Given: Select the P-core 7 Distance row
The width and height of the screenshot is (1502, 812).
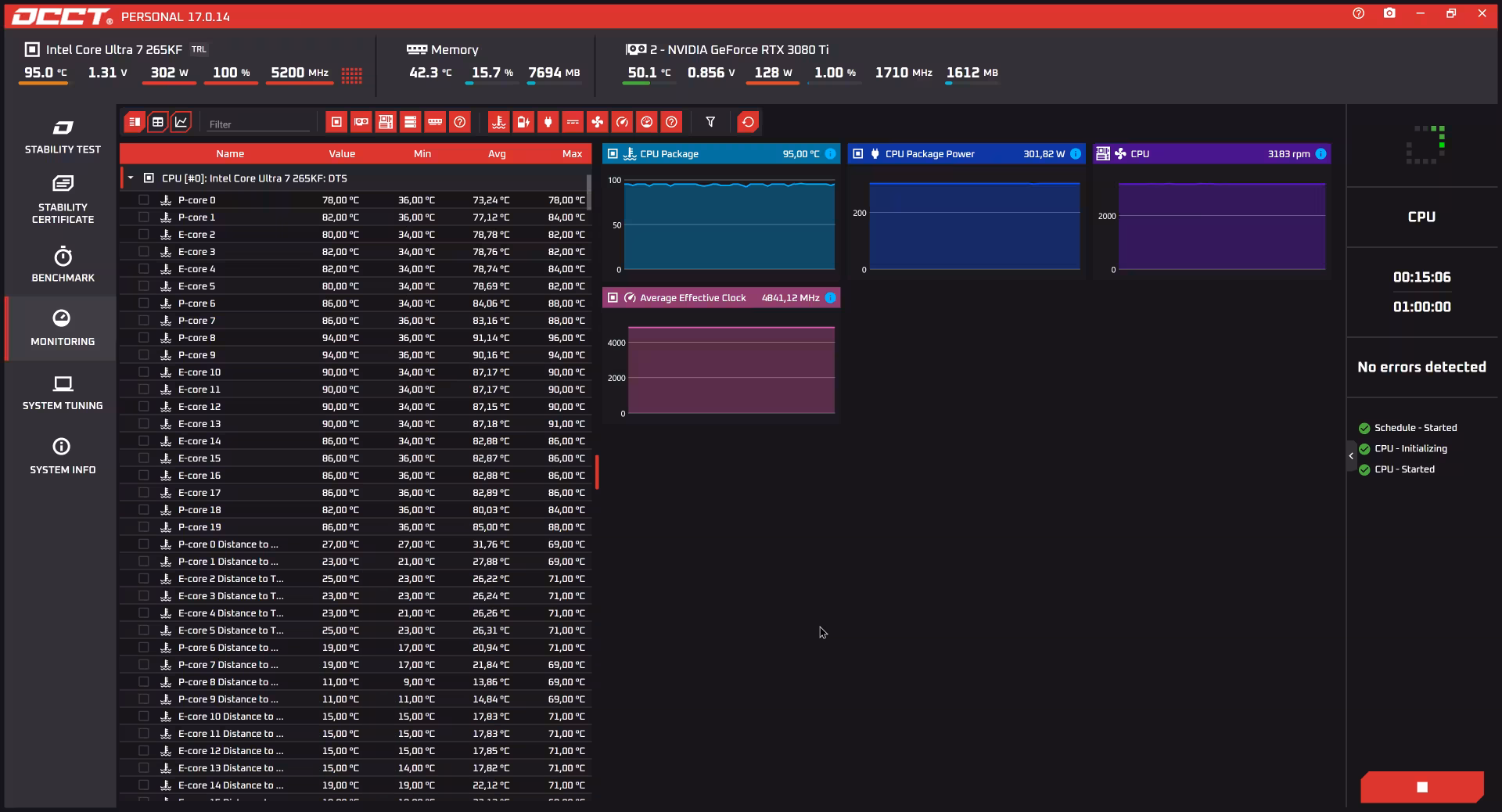Looking at the screenshot, I should (356, 665).
